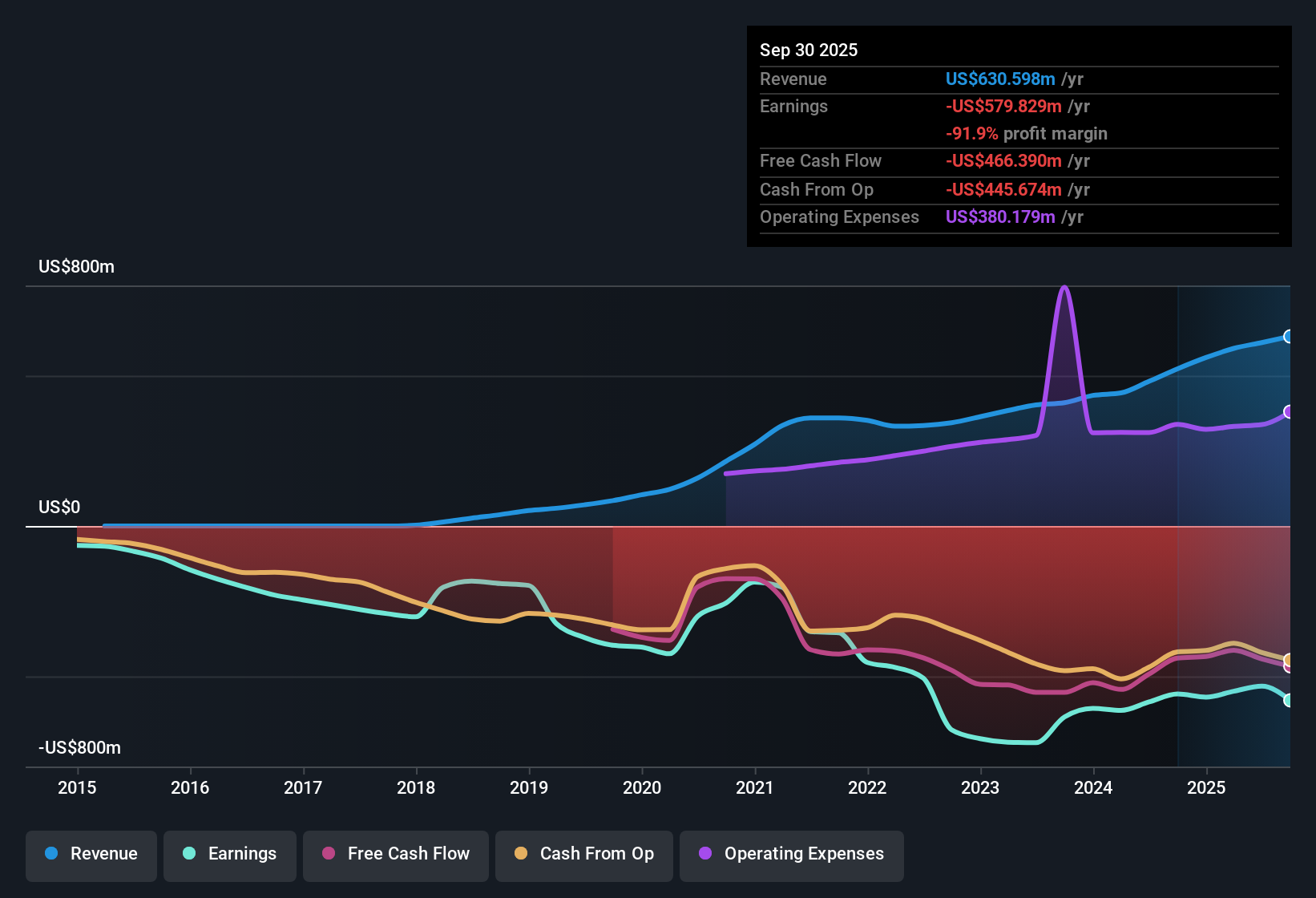Click the 2020 label on the time axis
Image resolution: width=1316 pixels, height=898 pixels.
[x=642, y=788]
